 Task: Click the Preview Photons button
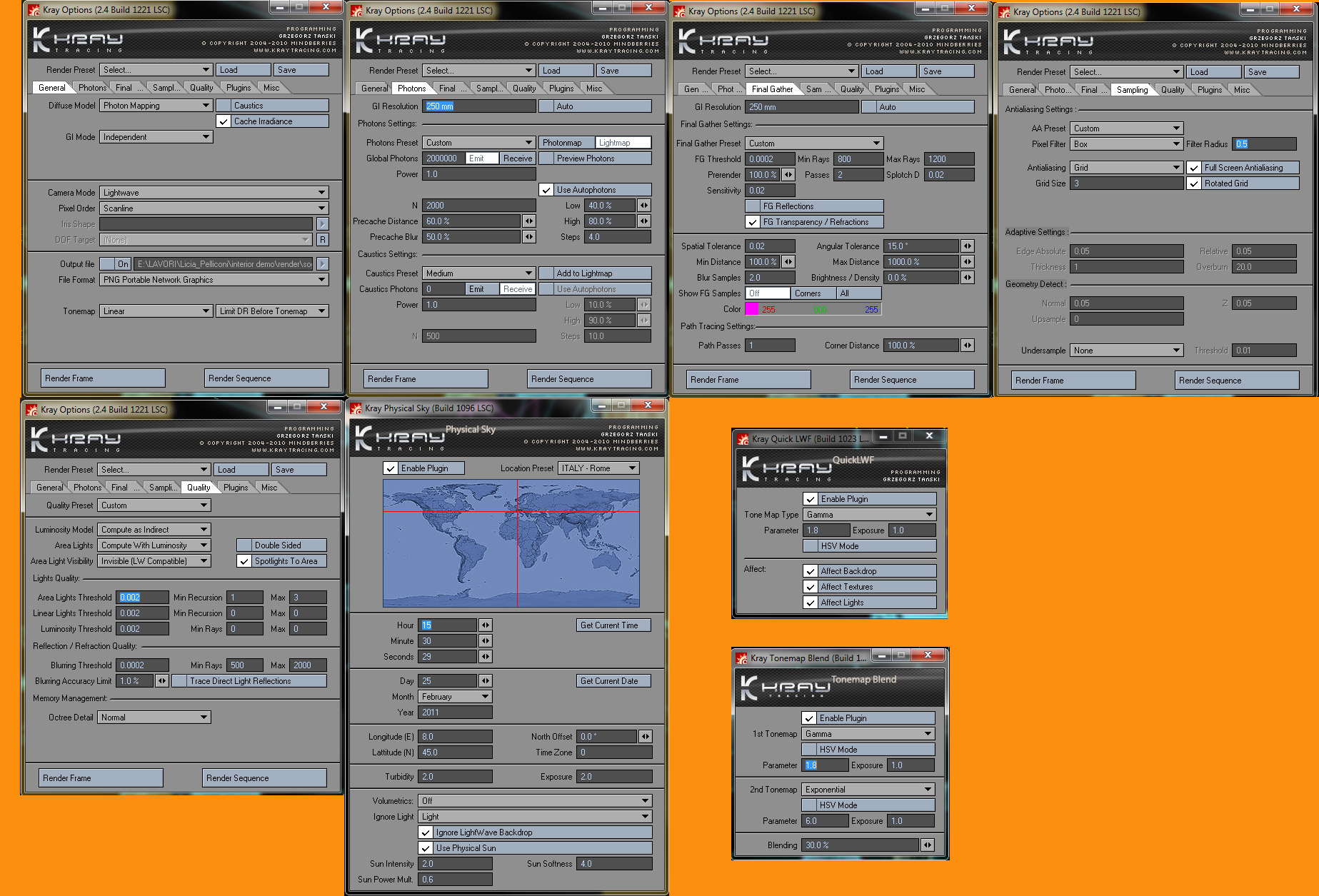point(595,158)
